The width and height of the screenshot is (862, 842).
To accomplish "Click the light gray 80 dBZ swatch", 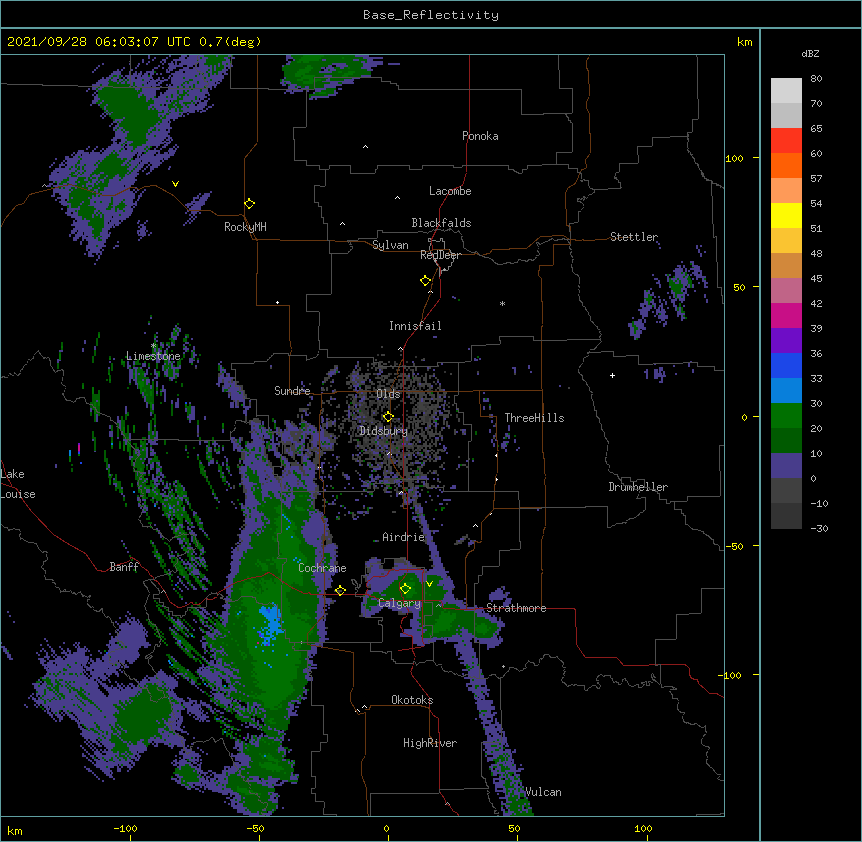I will point(786,91).
